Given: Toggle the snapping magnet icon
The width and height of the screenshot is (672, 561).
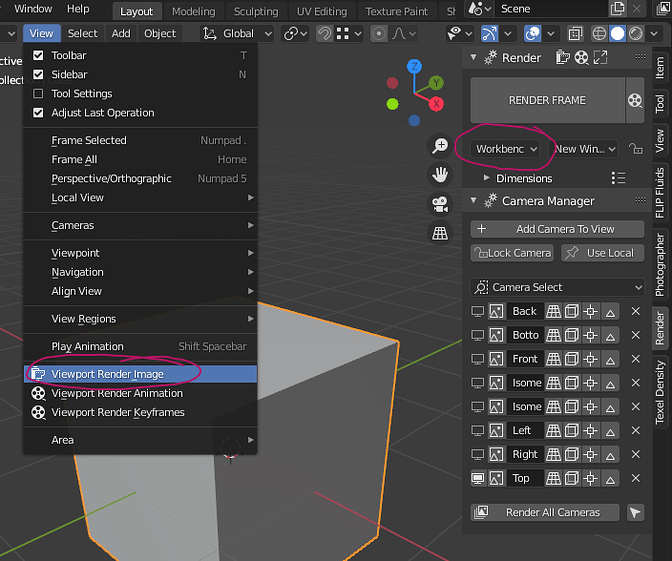Looking at the screenshot, I should 324,33.
